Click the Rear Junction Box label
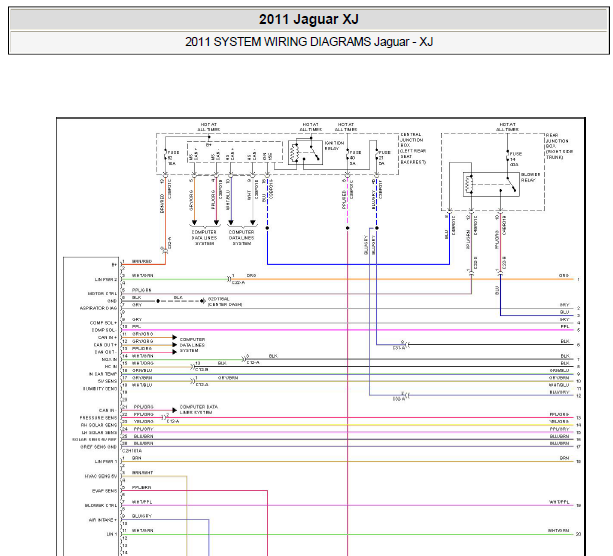The image size is (613, 556). (x=559, y=146)
